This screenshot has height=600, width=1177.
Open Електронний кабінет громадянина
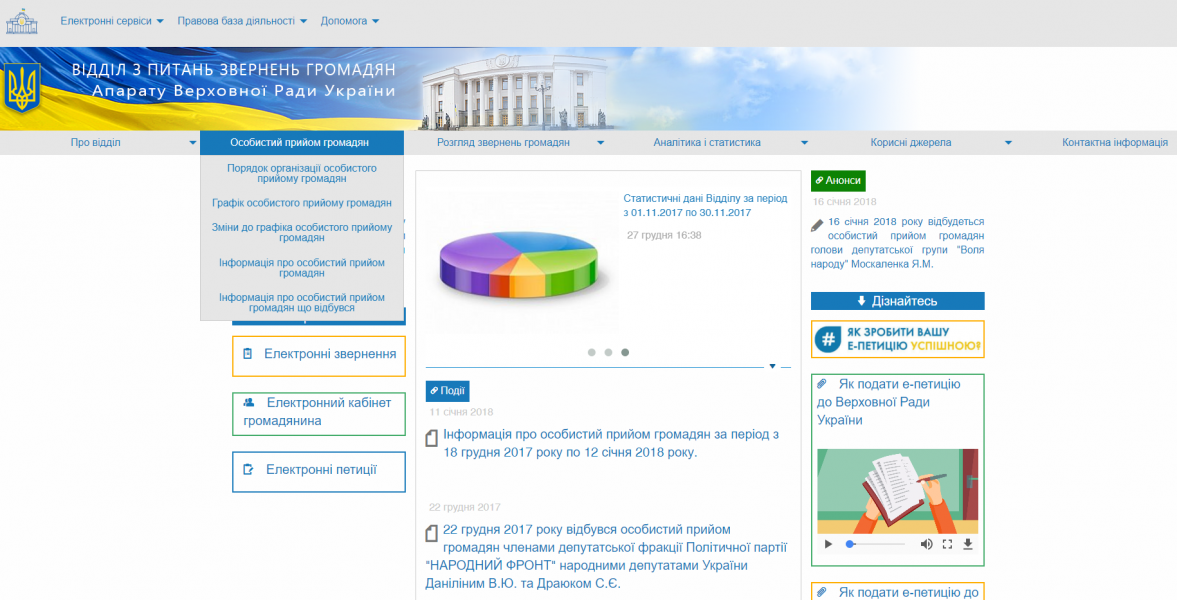pos(319,414)
